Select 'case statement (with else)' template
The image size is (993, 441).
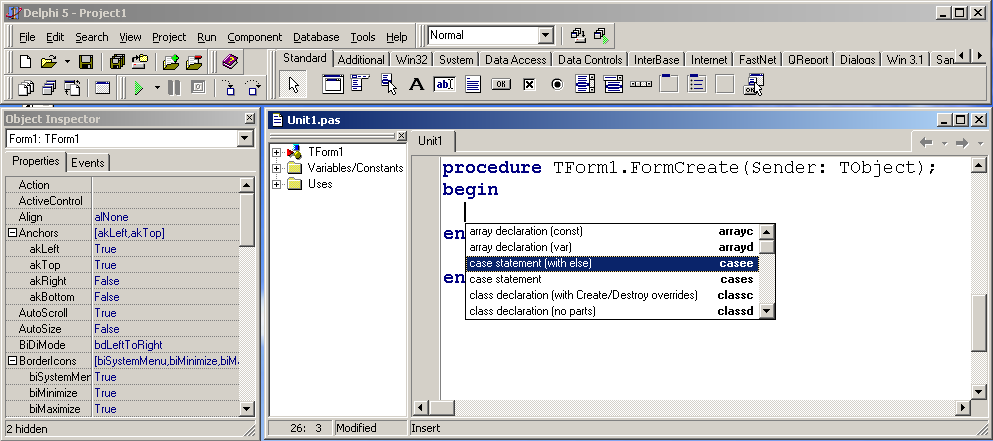(612, 263)
